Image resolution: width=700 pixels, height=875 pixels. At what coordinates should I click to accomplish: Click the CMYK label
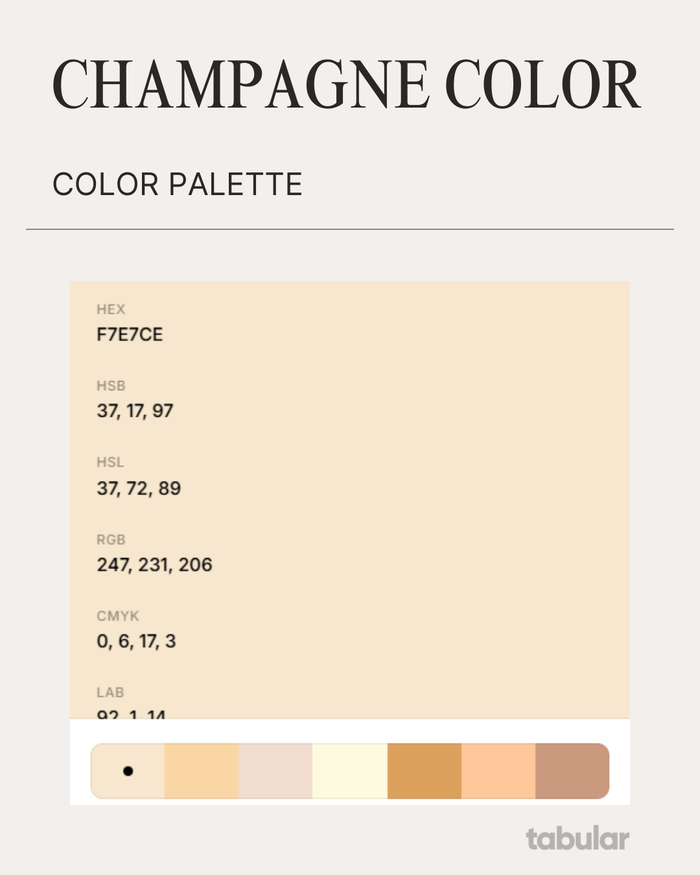[118, 616]
